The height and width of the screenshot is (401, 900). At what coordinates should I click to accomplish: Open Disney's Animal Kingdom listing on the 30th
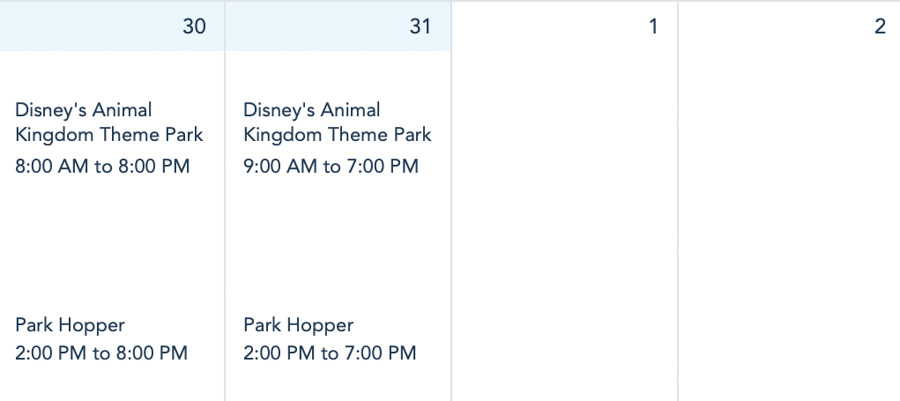109,122
